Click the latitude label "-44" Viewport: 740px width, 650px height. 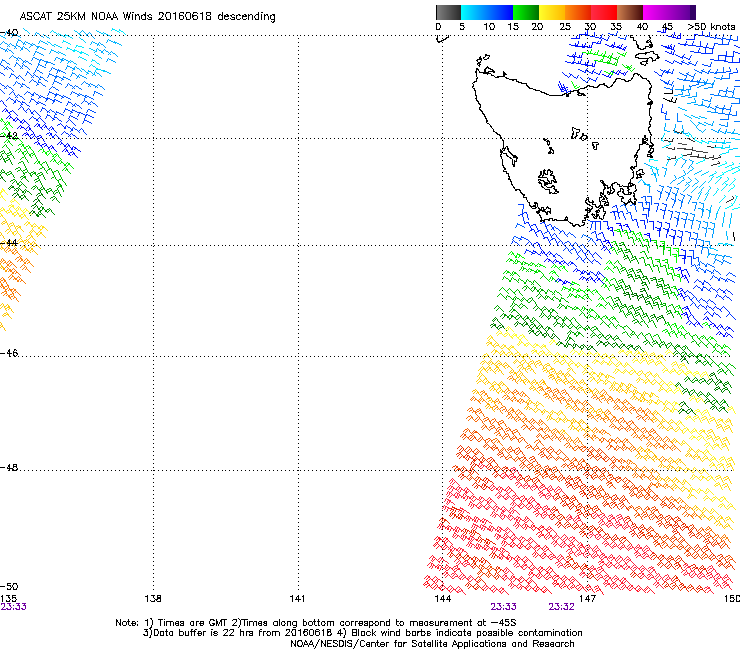[9, 243]
